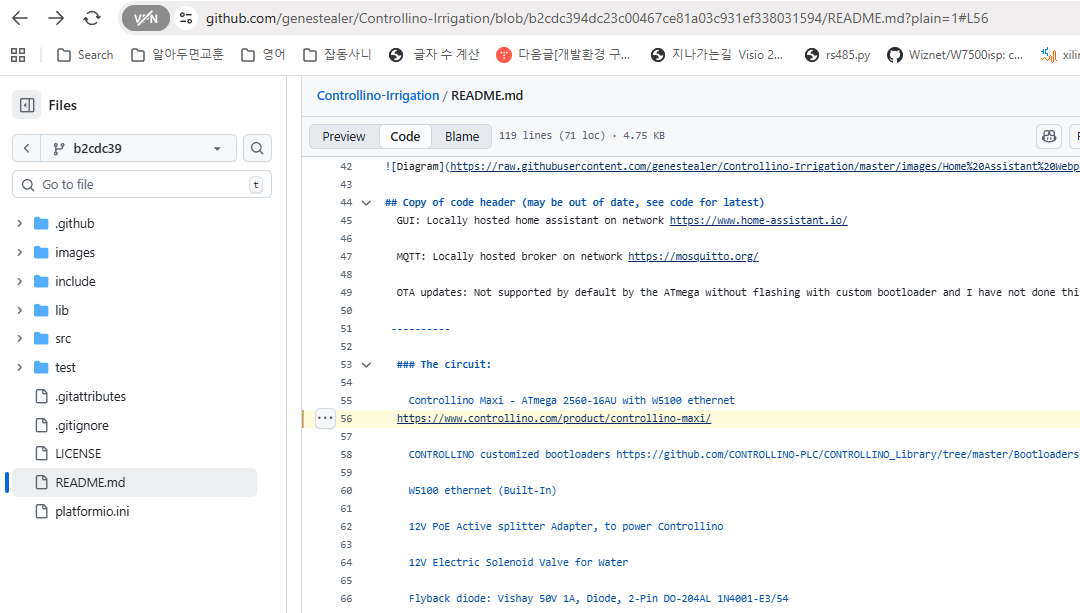This screenshot has height=613, width=1080.
Task: Click the browser apps grid icon
Action: [17, 55]
